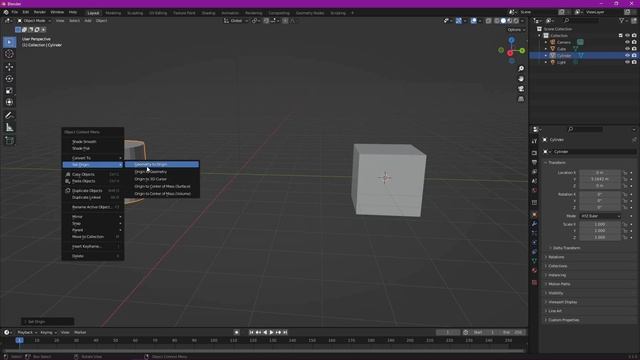The image size is (640, 360).
Task: Click the outliner filter funnel icon
Action: point(622,20)
